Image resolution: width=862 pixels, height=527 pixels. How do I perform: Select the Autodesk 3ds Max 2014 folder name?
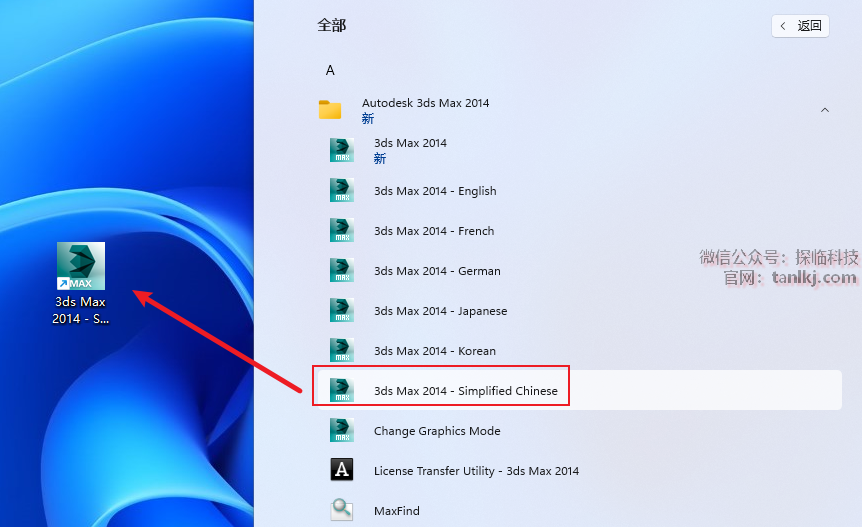pos(426,103)
